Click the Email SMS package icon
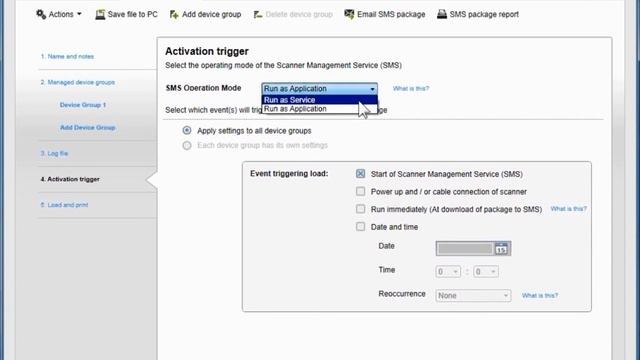The width and height of the screenshot is (640, 360). coord(349,14)
